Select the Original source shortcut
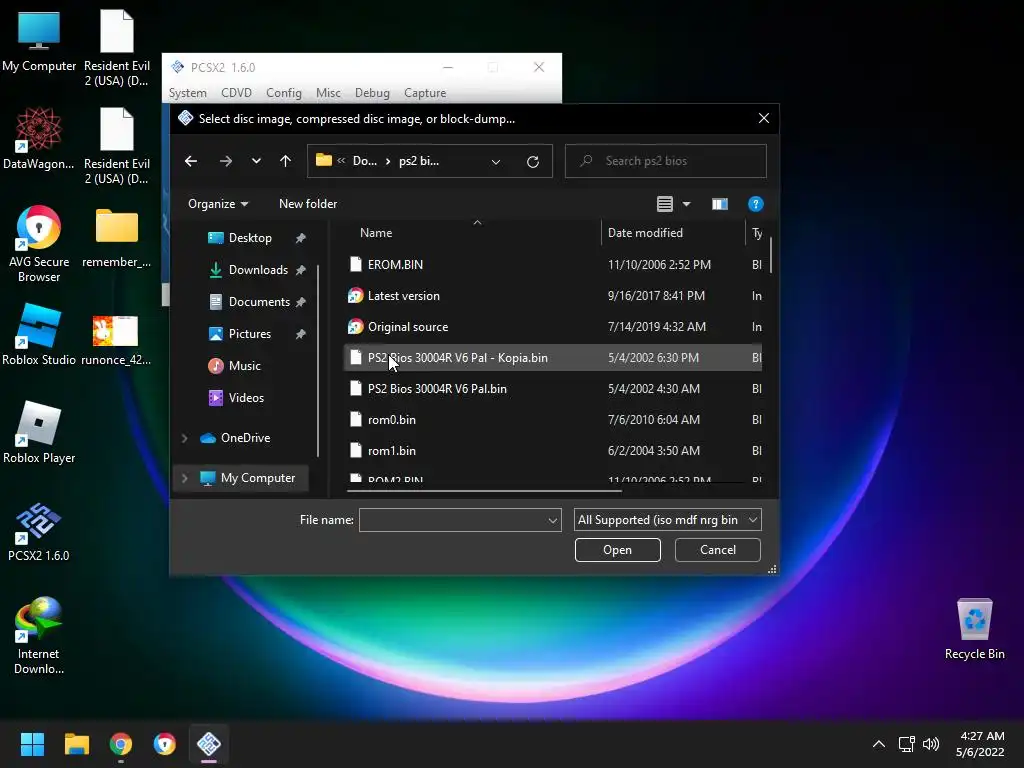This screenshot has height=768, width=1024. tap(552, 327)
